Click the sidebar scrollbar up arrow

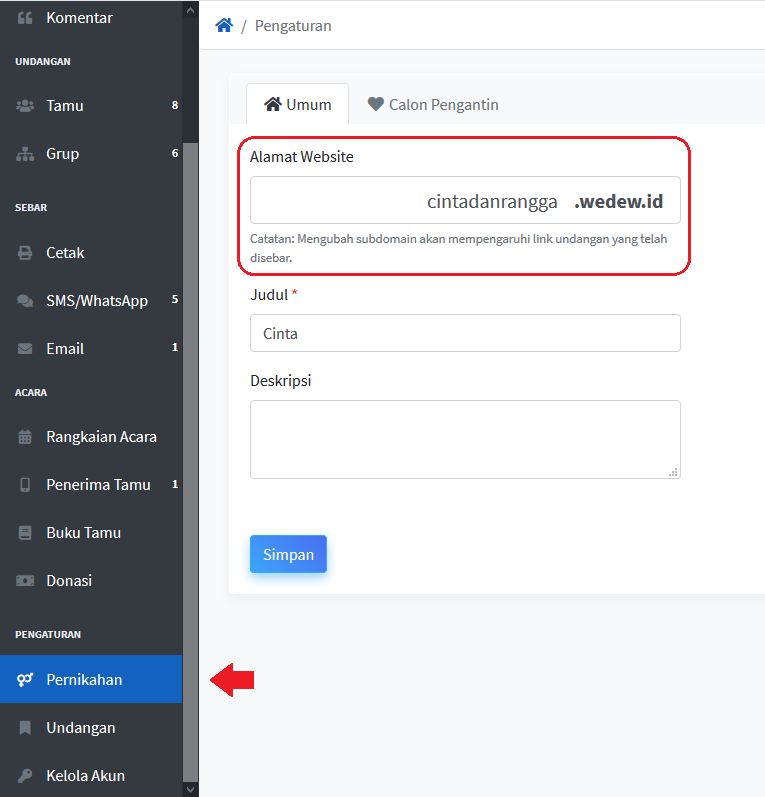click(190, 10)
